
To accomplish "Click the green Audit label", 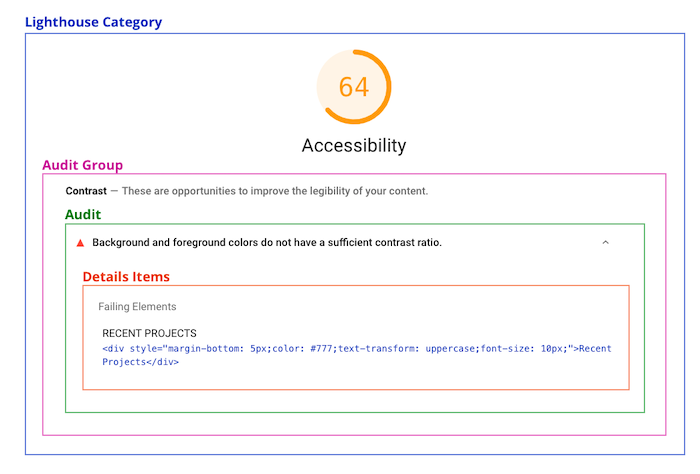I will click(x=83, y=215).
